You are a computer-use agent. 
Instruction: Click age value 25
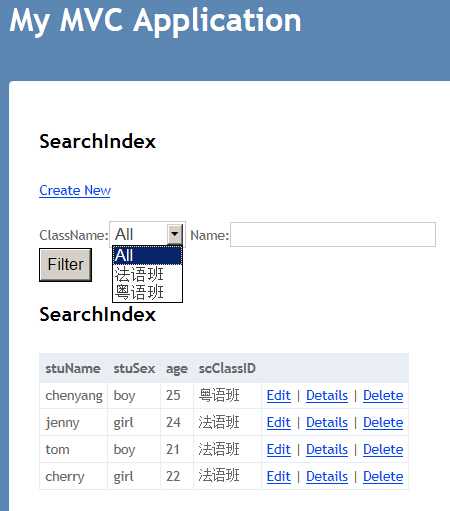pos(173,396)
